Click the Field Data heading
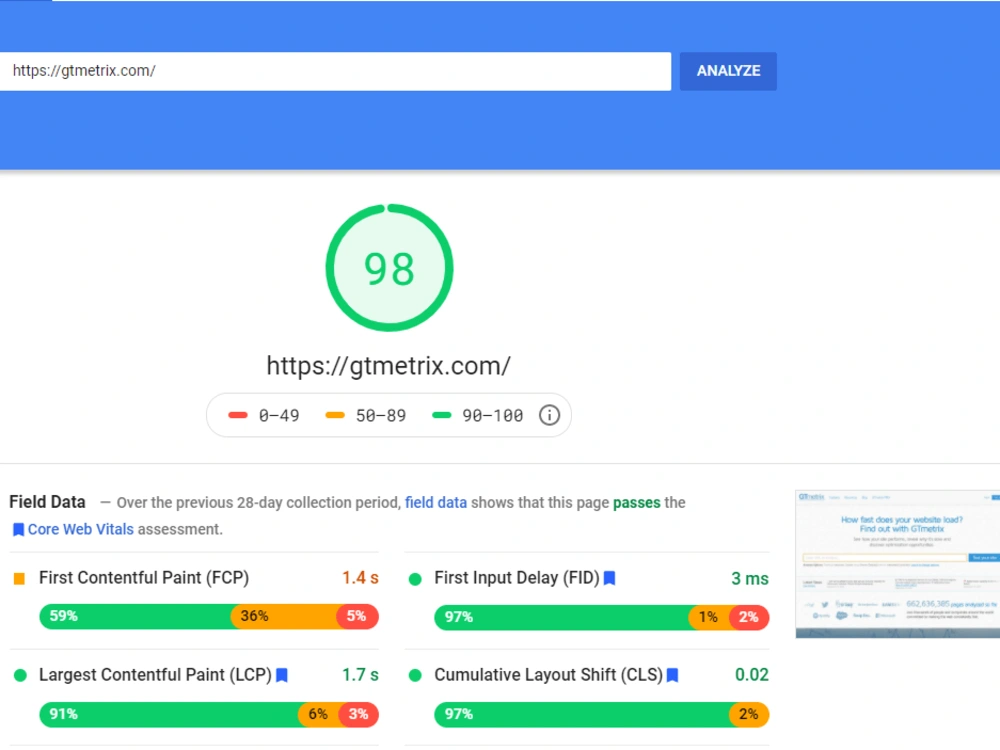Viewport: 1000px width, 750px height. (x=47, y=502)
